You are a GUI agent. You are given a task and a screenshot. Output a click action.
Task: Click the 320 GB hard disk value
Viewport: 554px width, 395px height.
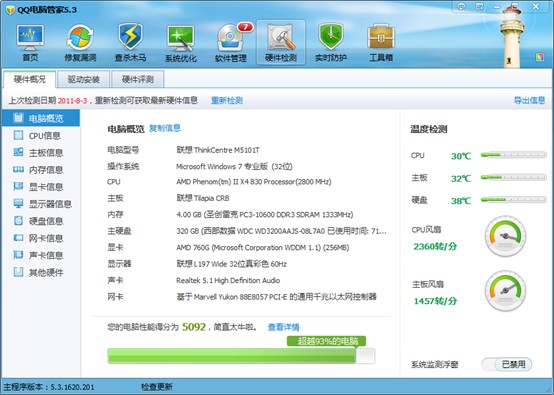point(282,231)
